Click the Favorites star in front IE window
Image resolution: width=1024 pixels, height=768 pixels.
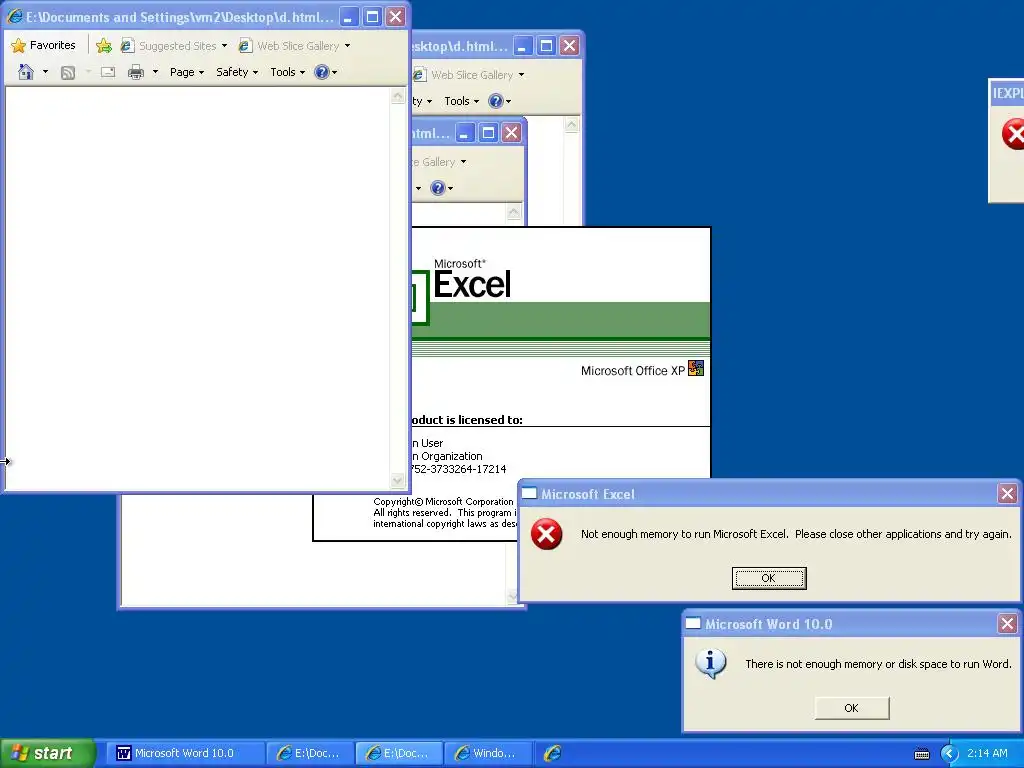[x=19, y=45]
